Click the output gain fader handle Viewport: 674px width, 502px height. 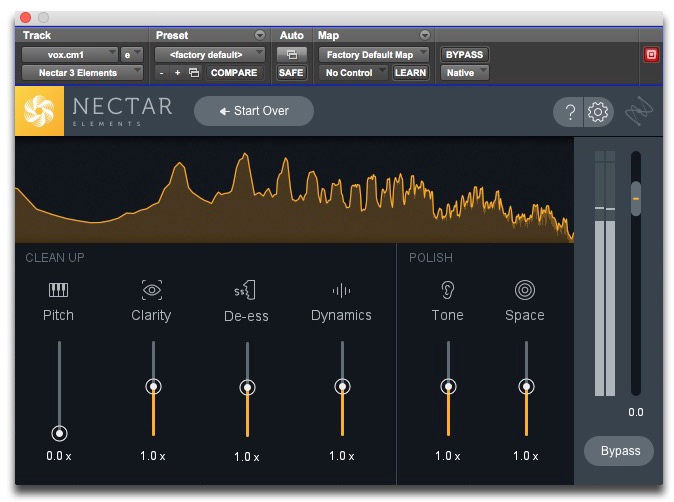coord(636,199)
